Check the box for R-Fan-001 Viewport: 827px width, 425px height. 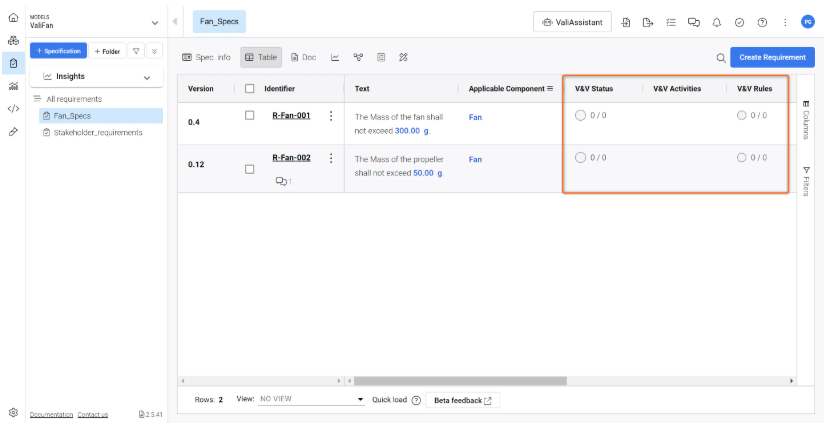point(250,115)
